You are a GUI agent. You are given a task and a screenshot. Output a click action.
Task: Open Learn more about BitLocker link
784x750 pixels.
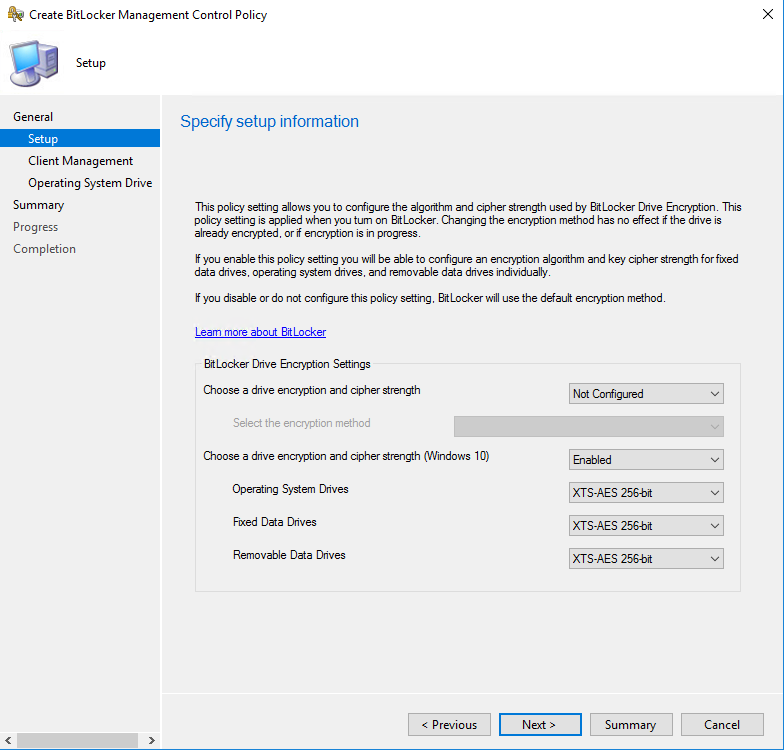click(260, 332)
